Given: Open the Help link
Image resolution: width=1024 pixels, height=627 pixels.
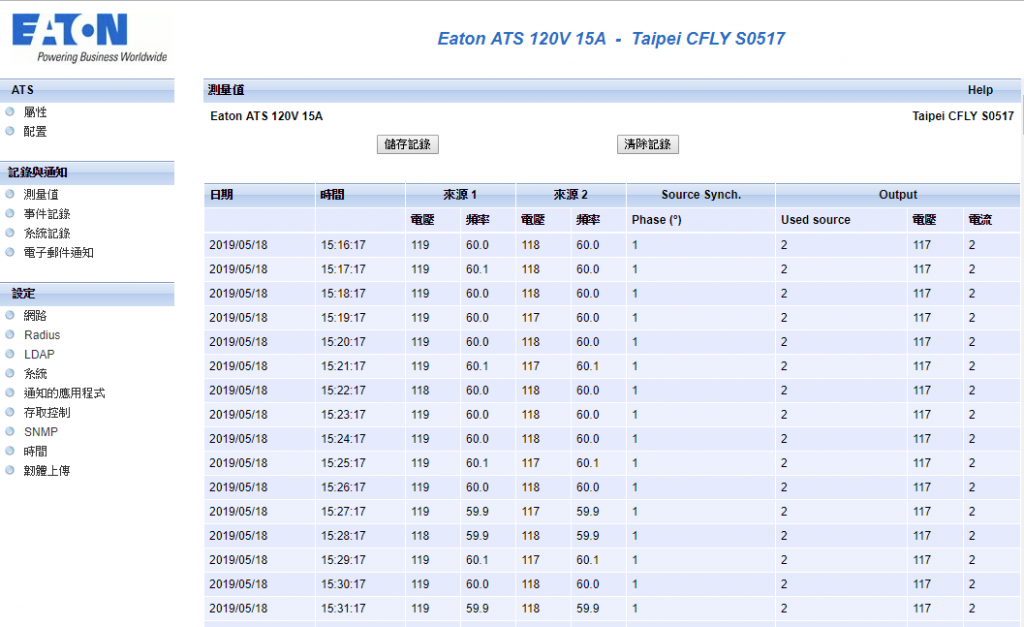Looking at the screenshot, I should [980, 90].
